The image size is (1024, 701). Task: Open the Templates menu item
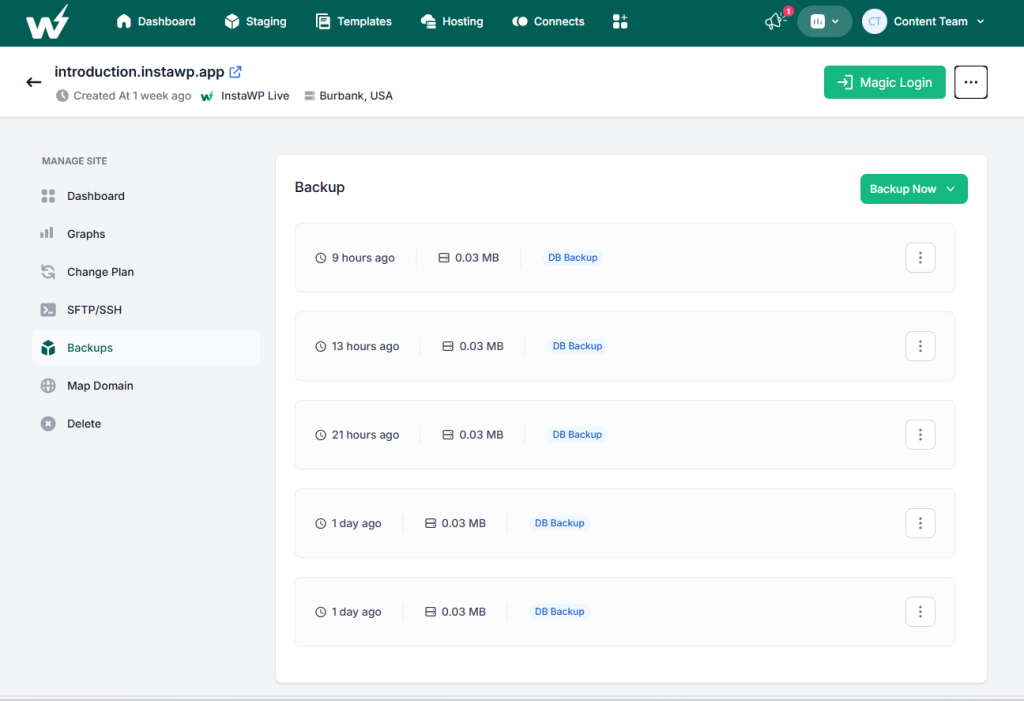pyautogui.click(x=353, y=22)
